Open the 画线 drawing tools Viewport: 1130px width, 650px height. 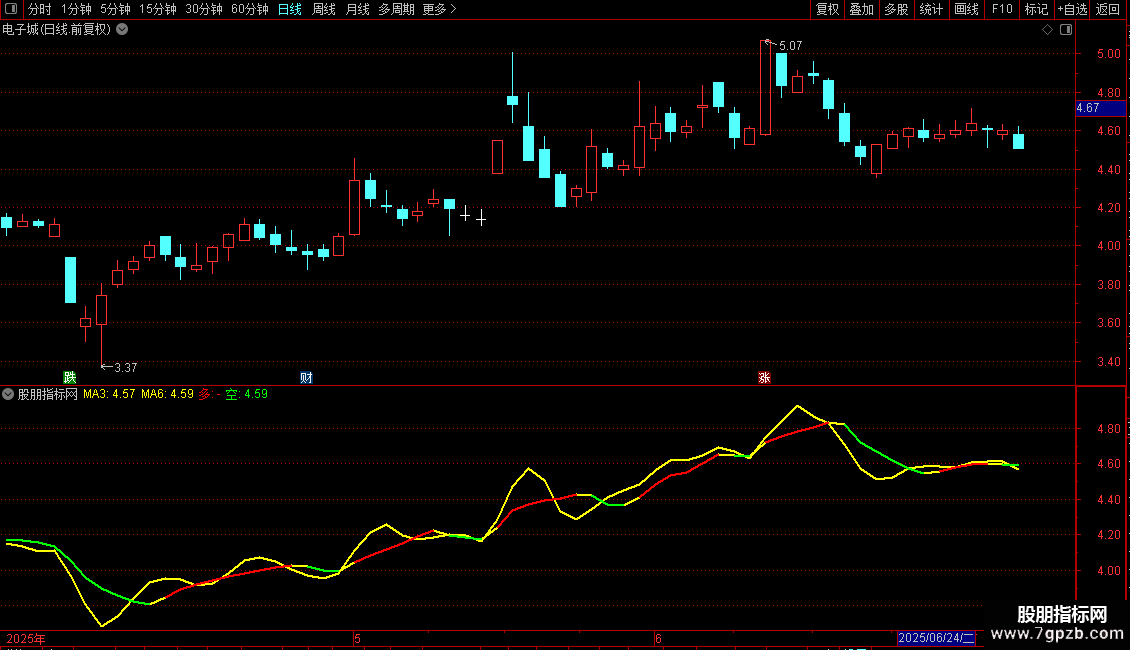tap(966, 9)
